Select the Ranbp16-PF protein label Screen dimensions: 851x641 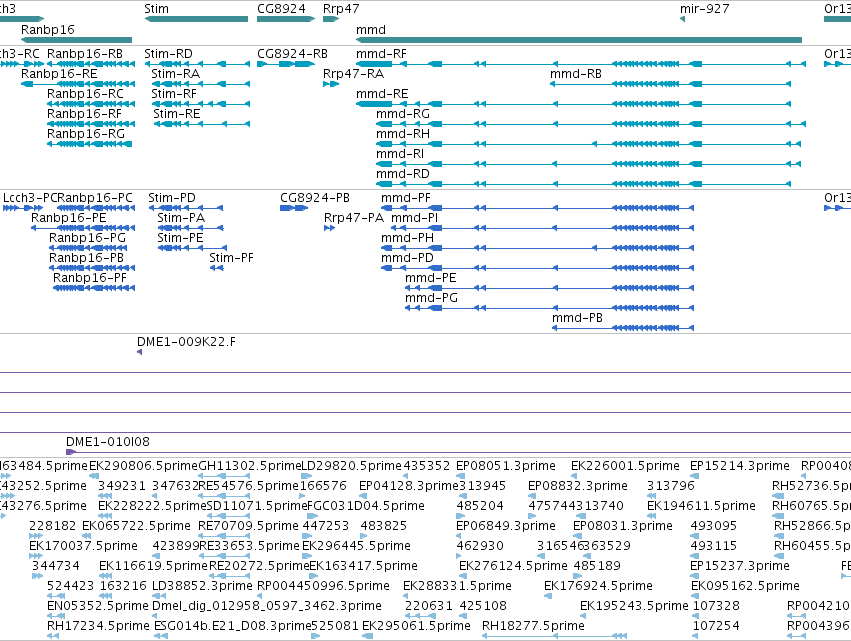[90, 278]
